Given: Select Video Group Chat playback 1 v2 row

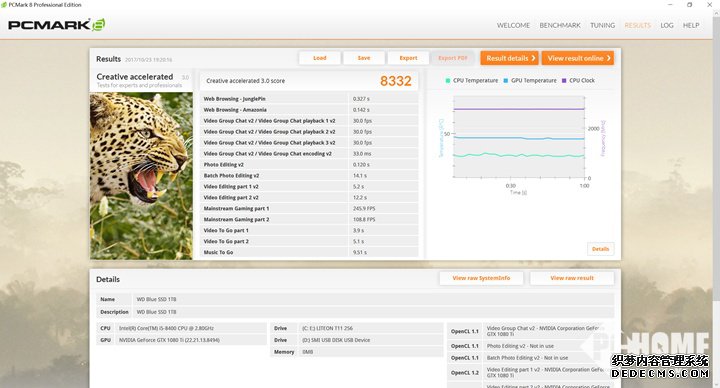Looking at the screenshot, I should pyautogui.click(x=309, y=121).
